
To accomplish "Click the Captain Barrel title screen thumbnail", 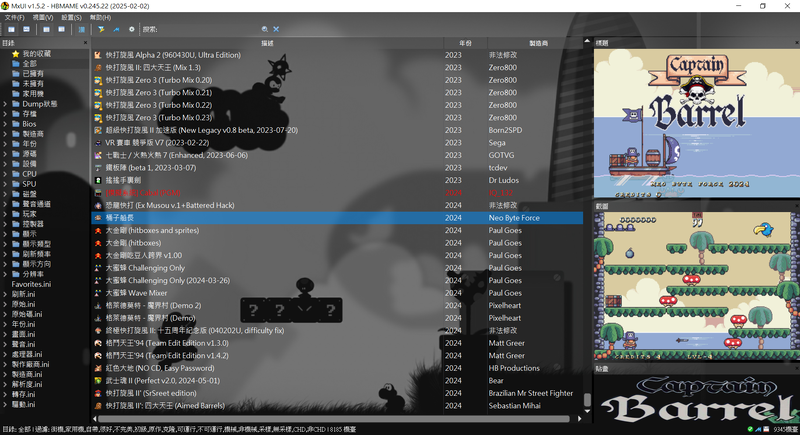I will pos(696,123).
